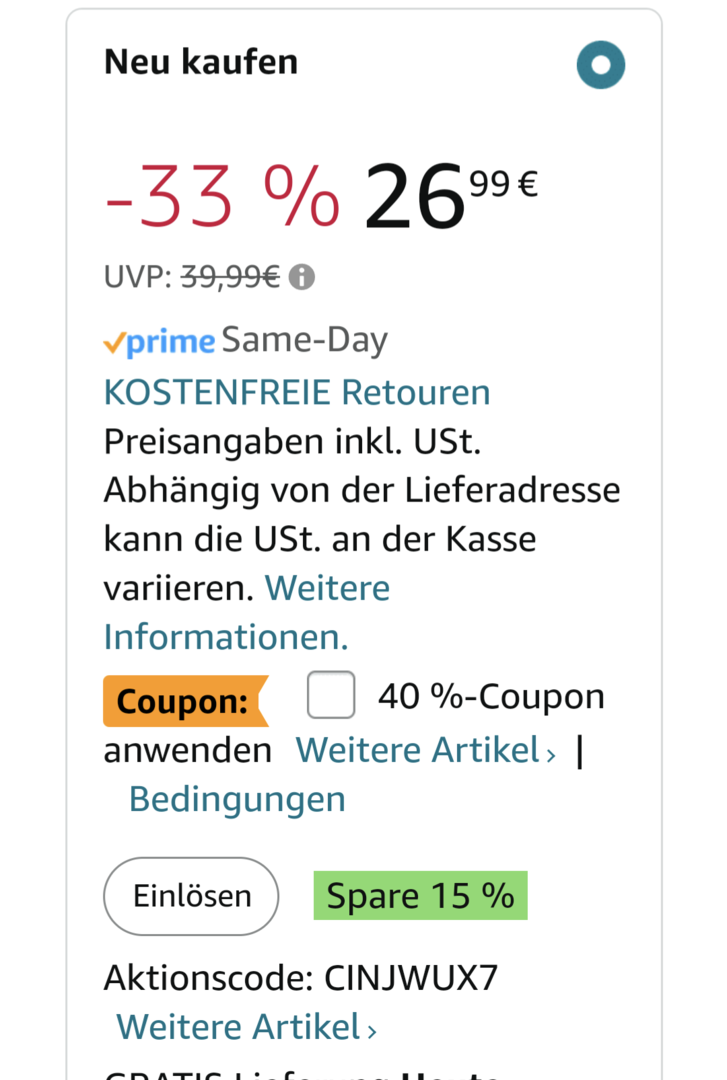Expand the chevron after the coupon's "Weitere Artikel"
This screenshot has width=727, height=1080.
click(551, 753)
